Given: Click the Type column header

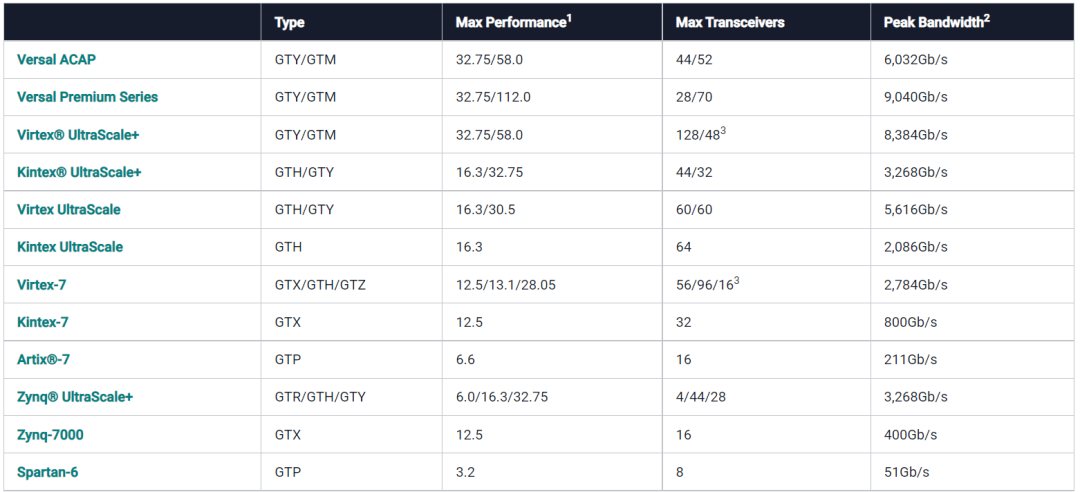Looking at the screenshot, I should pos(289,22).
